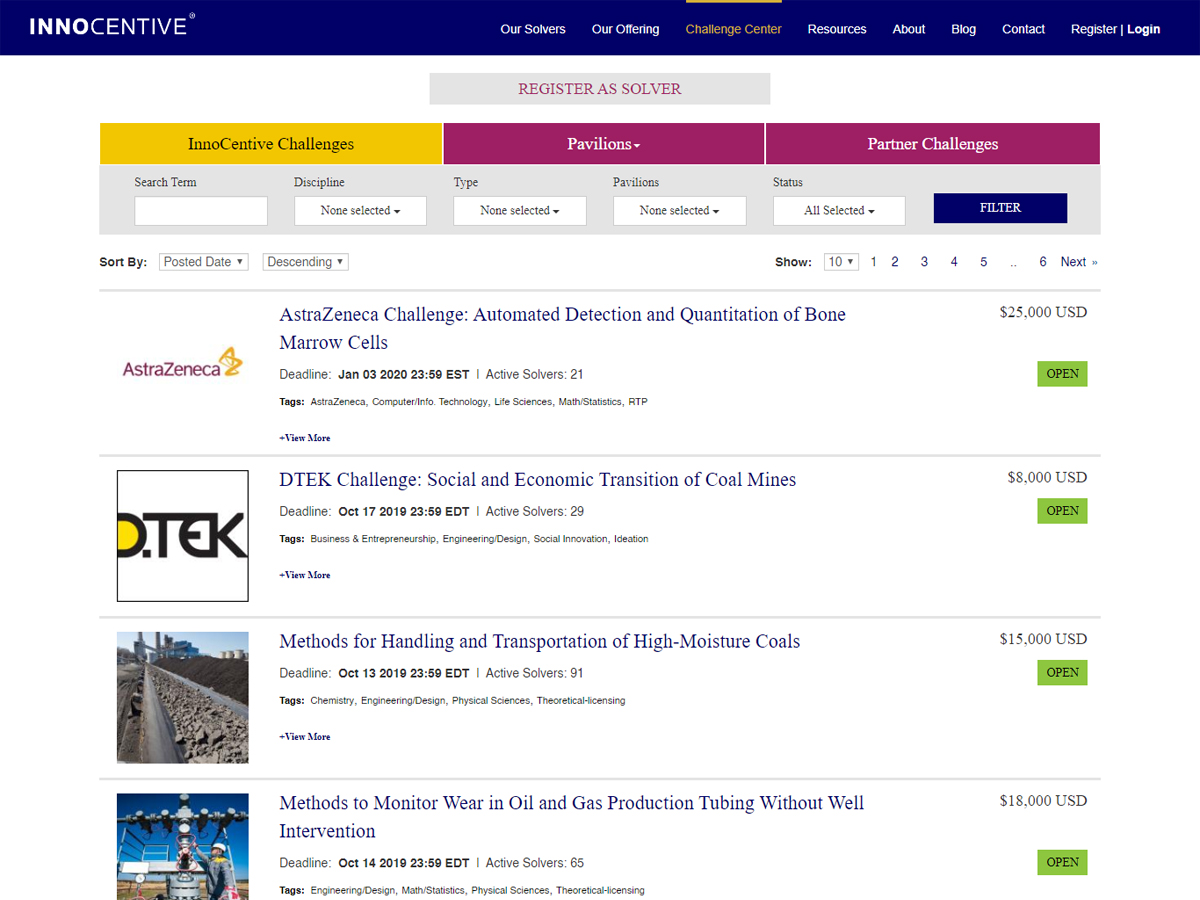The image size is (1200, 900).
Task: Type in the Search Term field
Action: click(x=201, y=211)
